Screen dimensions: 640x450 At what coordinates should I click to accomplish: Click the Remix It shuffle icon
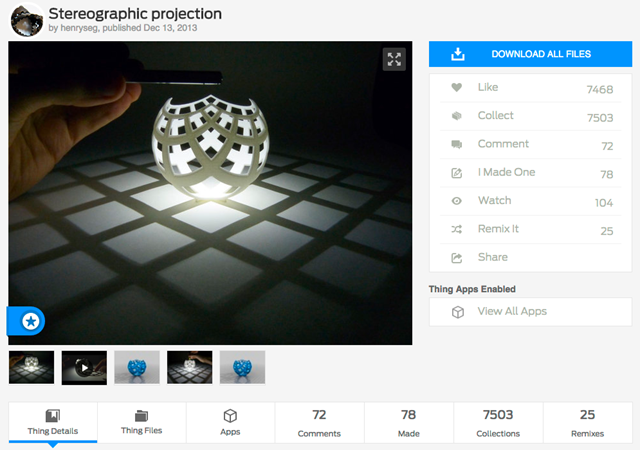457,229
